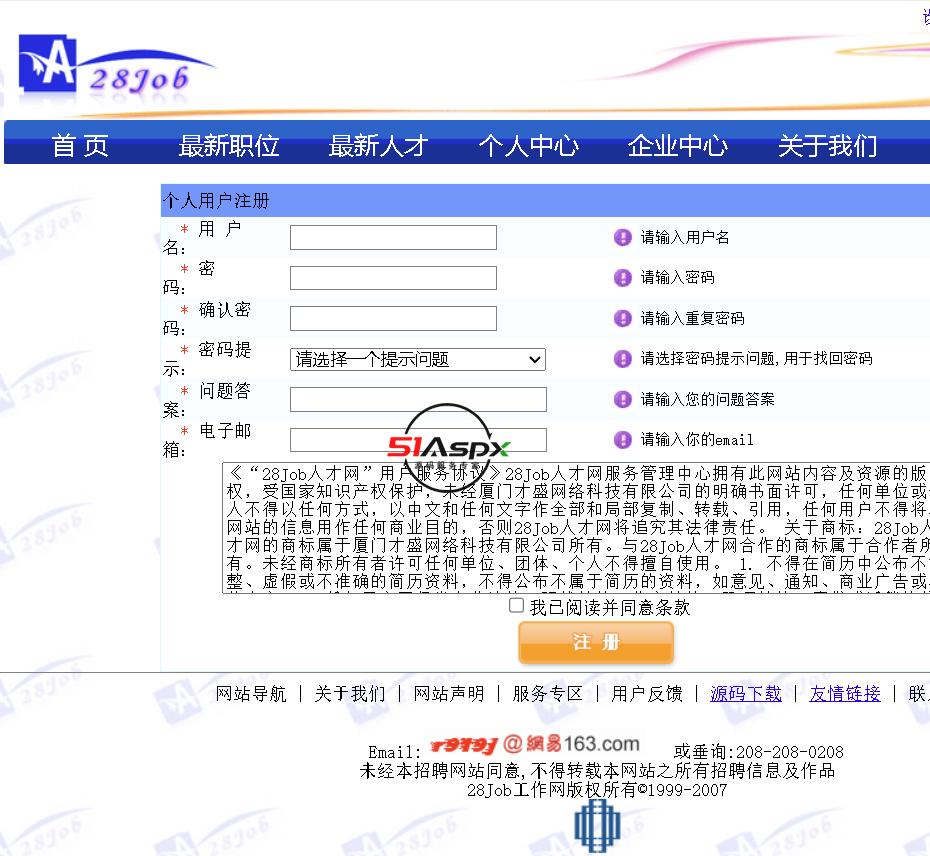The height and width of the screenshot is (856, 930).
Task: Open the 最新人才 menu item
Action: coord(378,145)
